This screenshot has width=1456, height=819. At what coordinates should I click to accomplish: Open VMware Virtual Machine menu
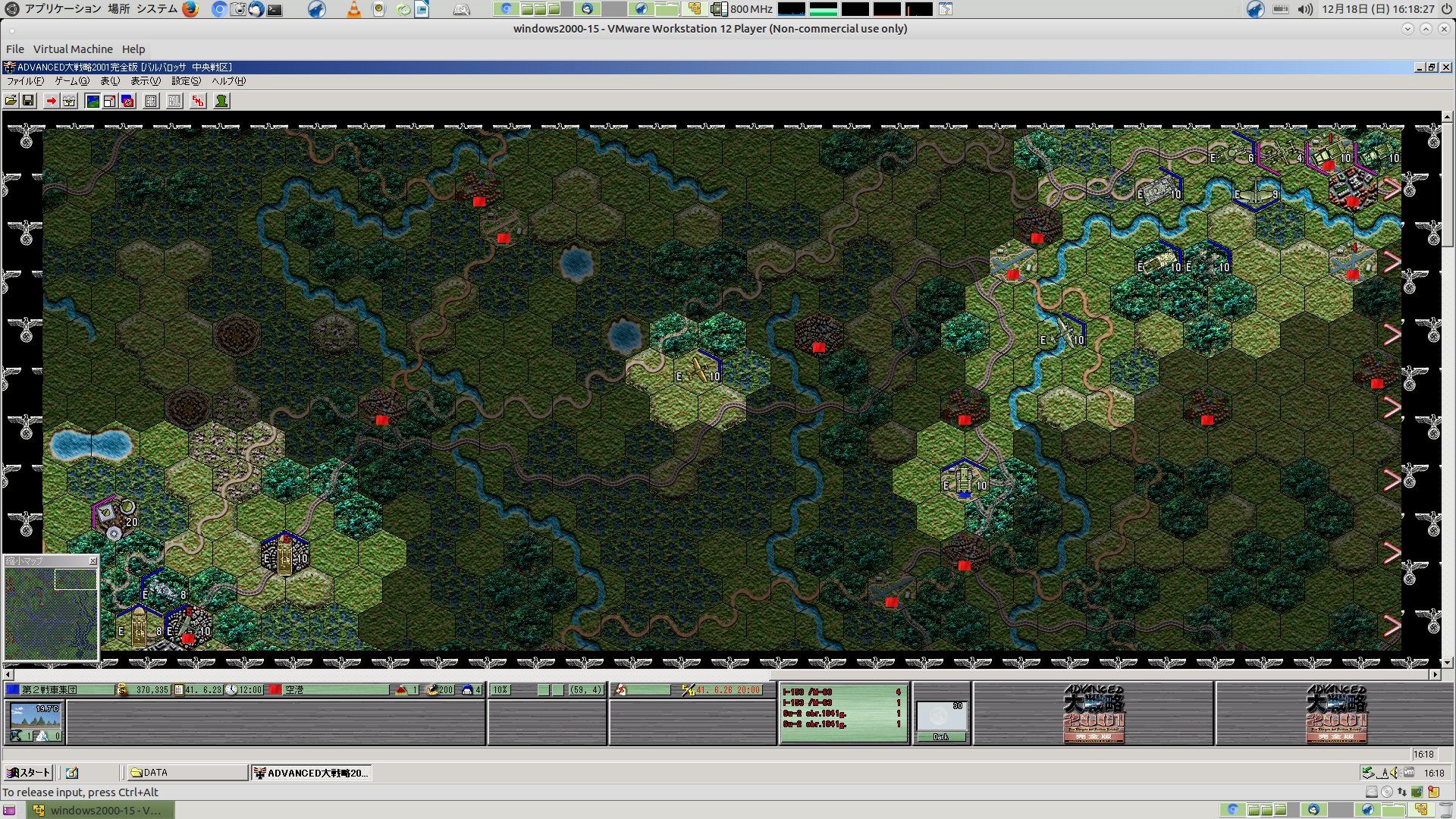pyautogui.click(x=73, y=49)
